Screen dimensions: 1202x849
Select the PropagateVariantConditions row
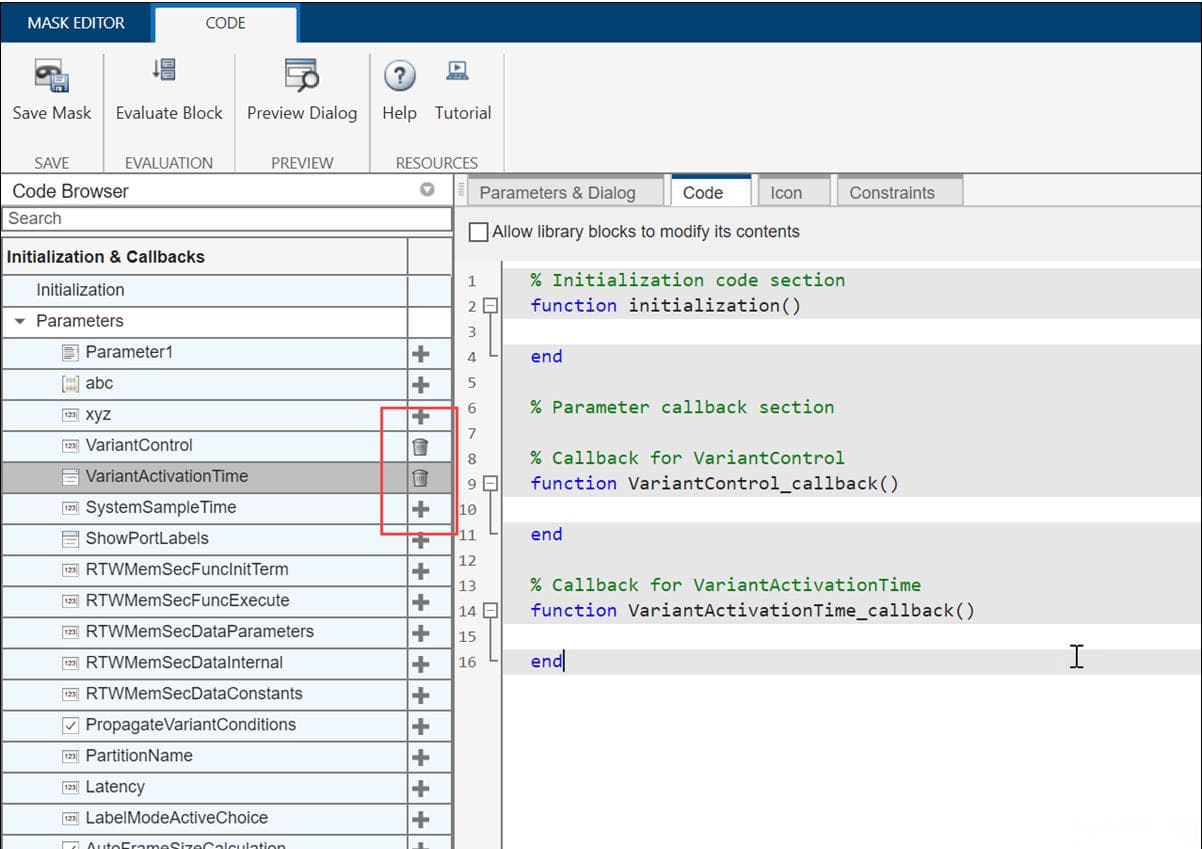tap(205, 724)
